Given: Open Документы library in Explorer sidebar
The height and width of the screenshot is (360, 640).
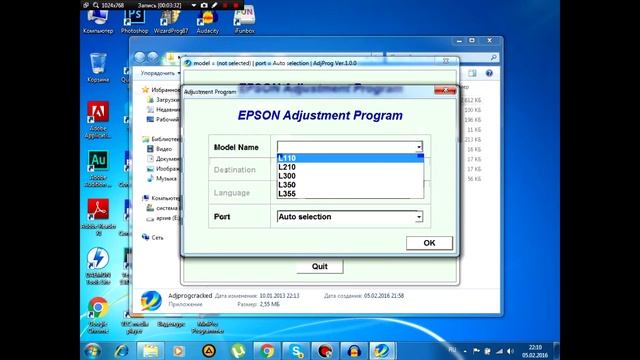Looking at the screenshot, I should point(163,159).
